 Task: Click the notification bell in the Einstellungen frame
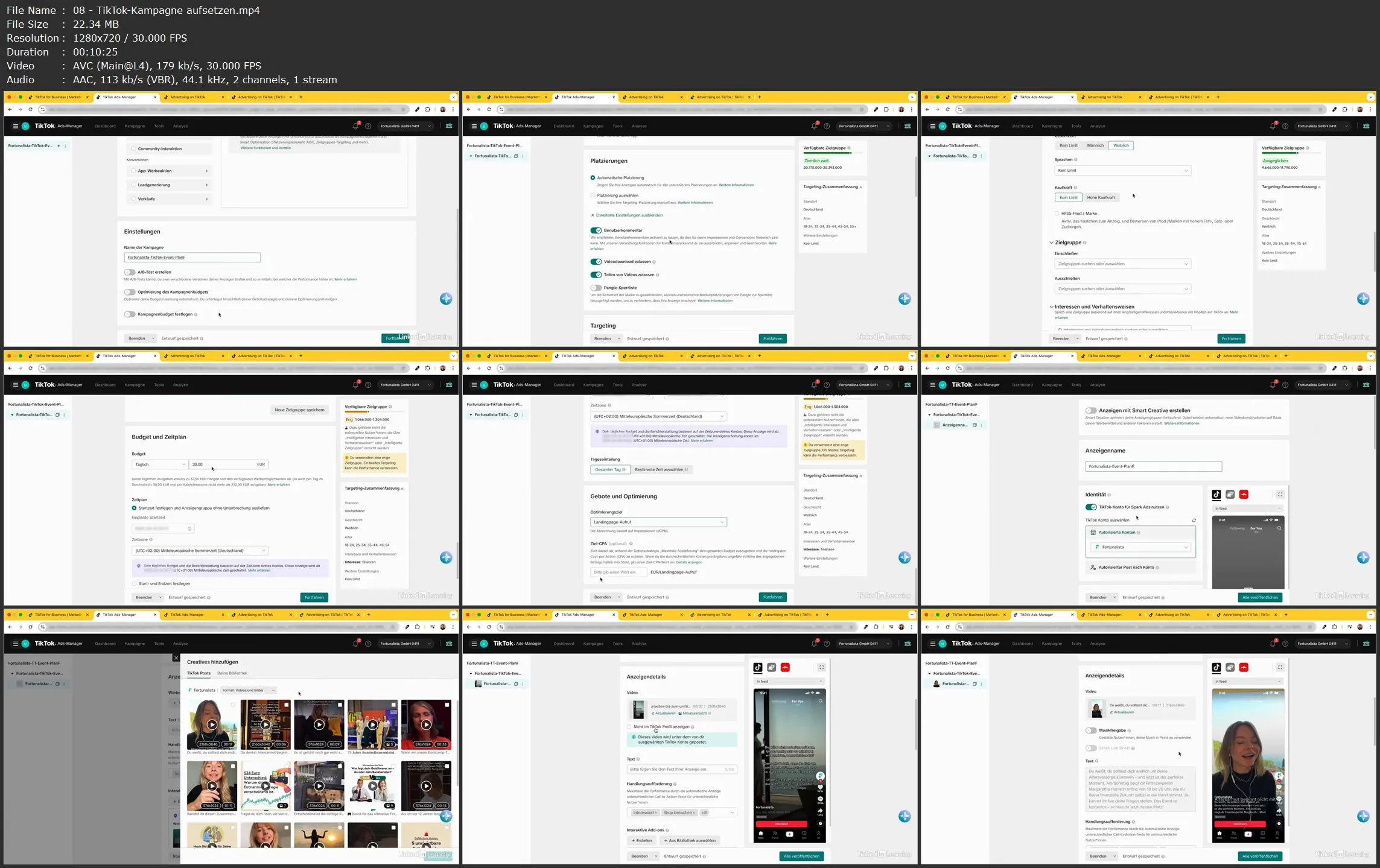[x=355, y=126]
